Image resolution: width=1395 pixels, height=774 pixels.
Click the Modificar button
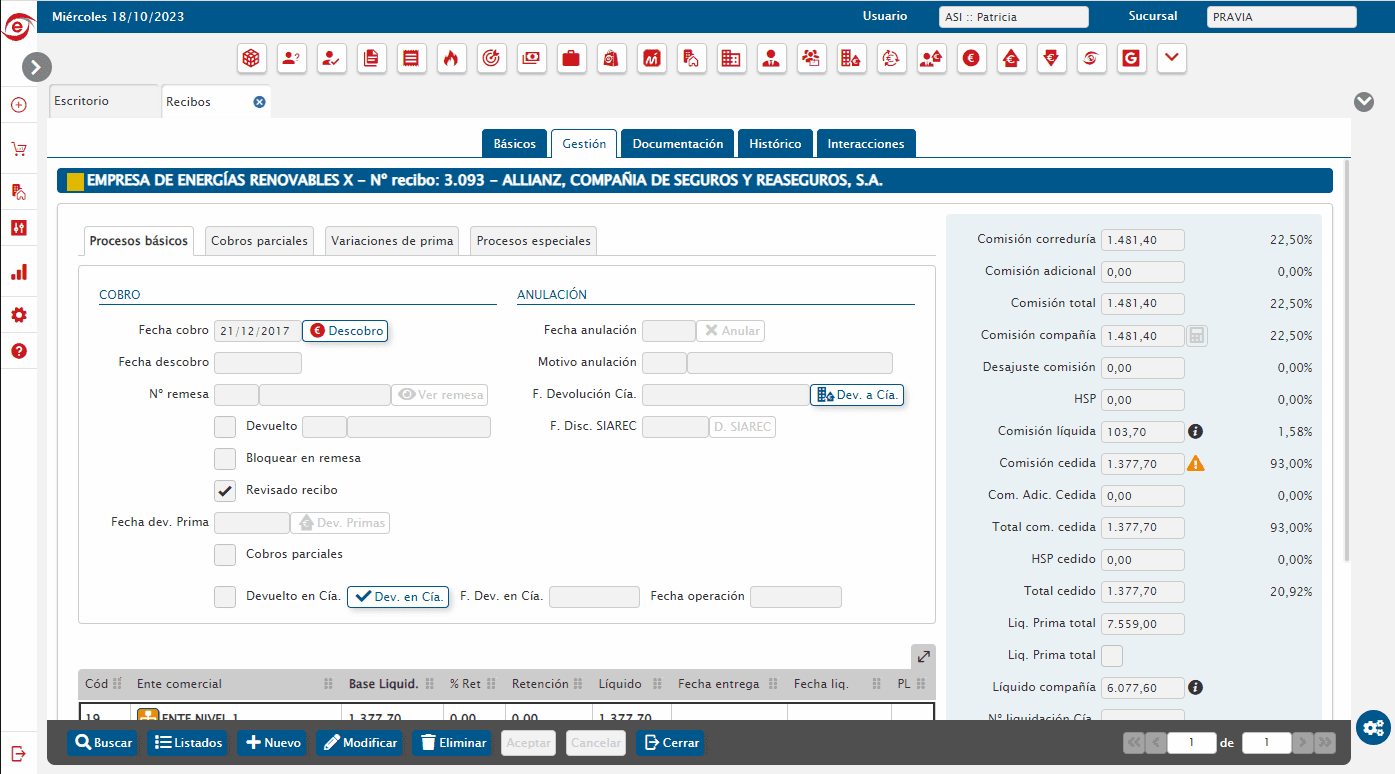pyautogui.click(x=360, y=743)
